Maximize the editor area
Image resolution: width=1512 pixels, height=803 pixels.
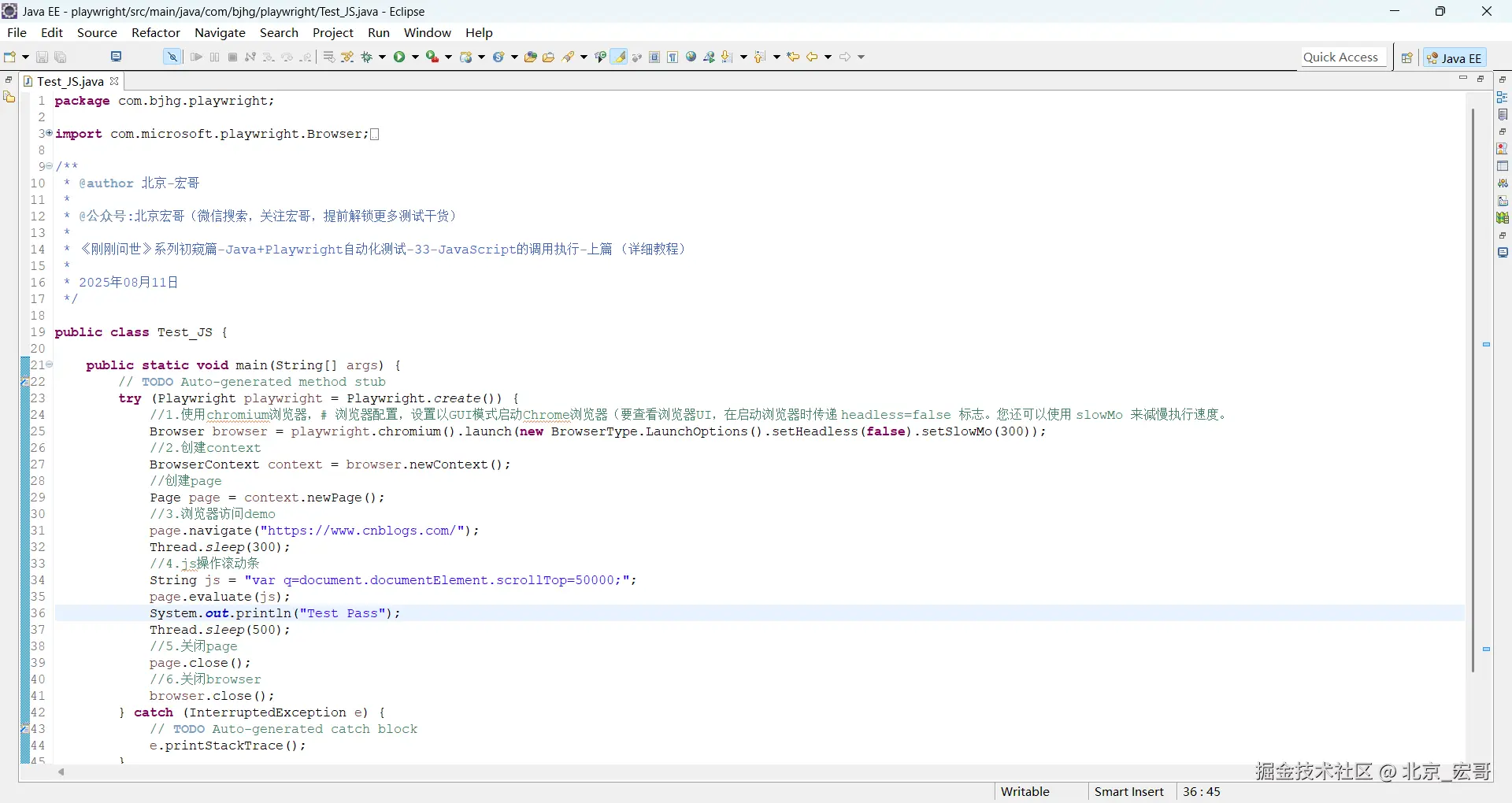(x=1480, y=79)
